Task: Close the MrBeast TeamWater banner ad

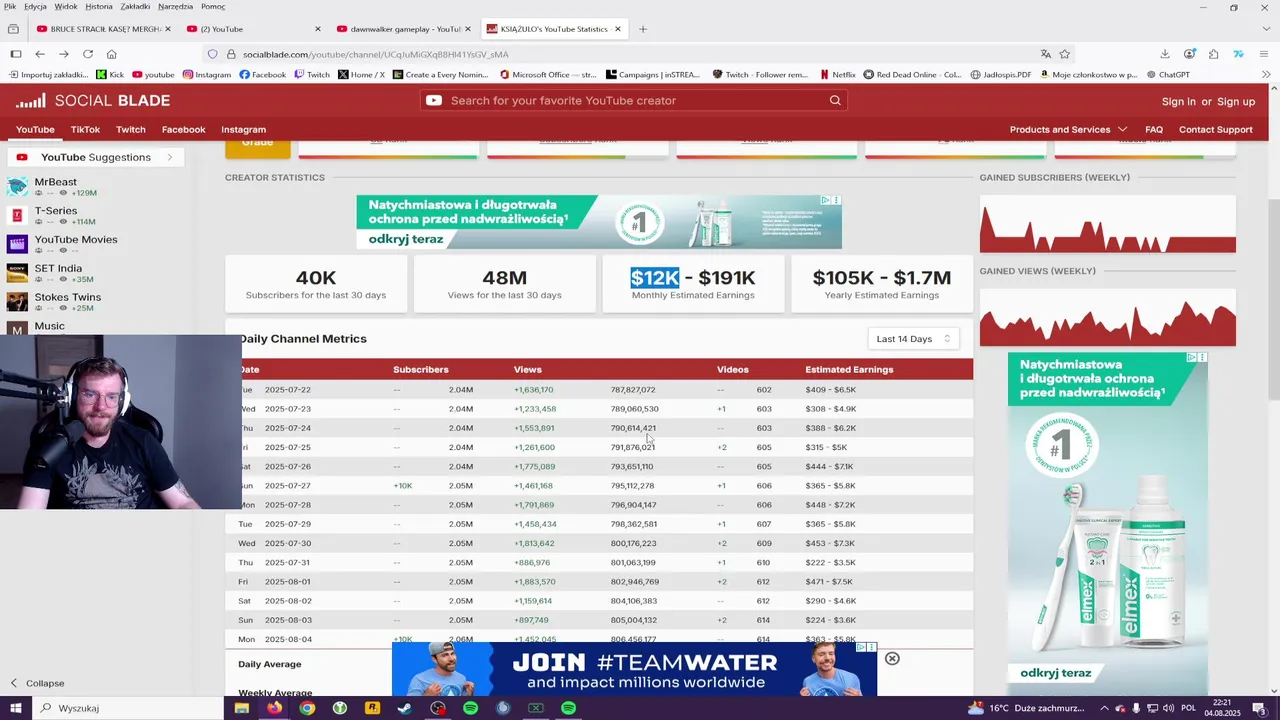Action: point(892,658)
